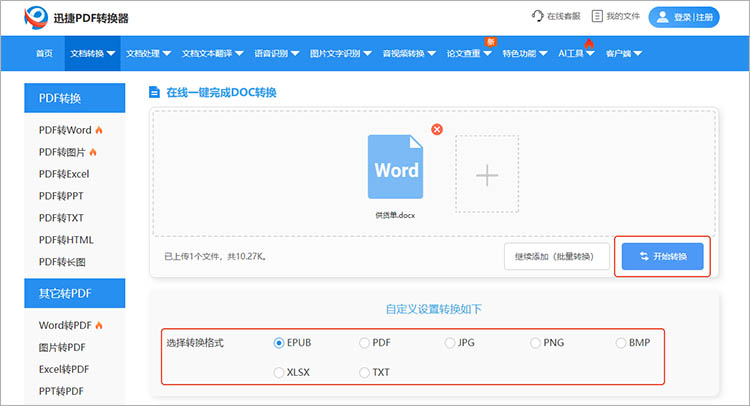This screenshot has width=750, height=406.
Task: Open PDF转Excel in the sidebar
Action: [x=64, y=174]
